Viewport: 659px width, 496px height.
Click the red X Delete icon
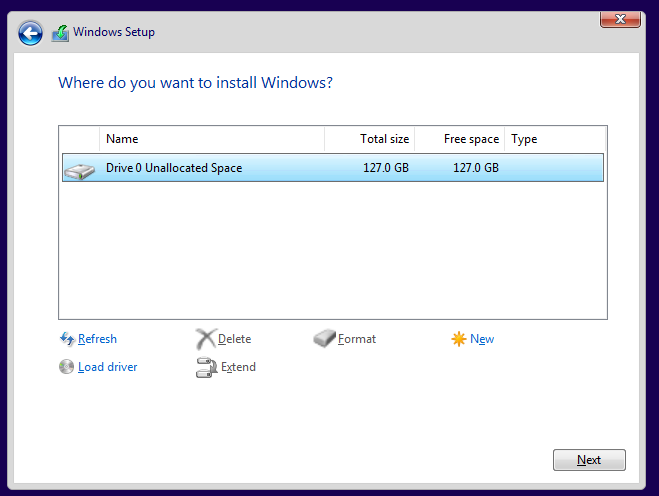pos(205,339)
